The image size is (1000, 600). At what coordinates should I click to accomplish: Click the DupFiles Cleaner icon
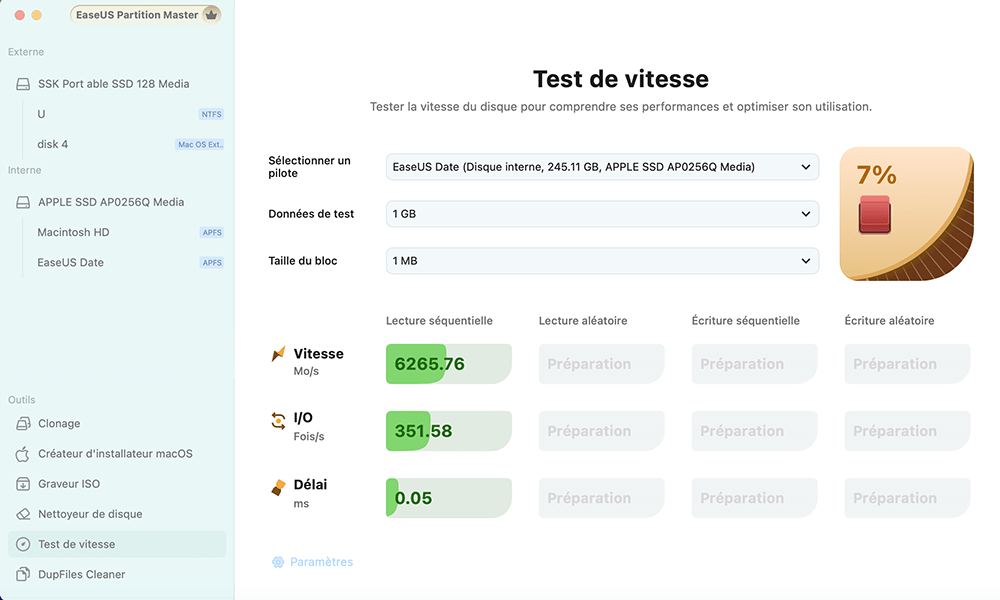pyautogui.click(x=23, y=574)
